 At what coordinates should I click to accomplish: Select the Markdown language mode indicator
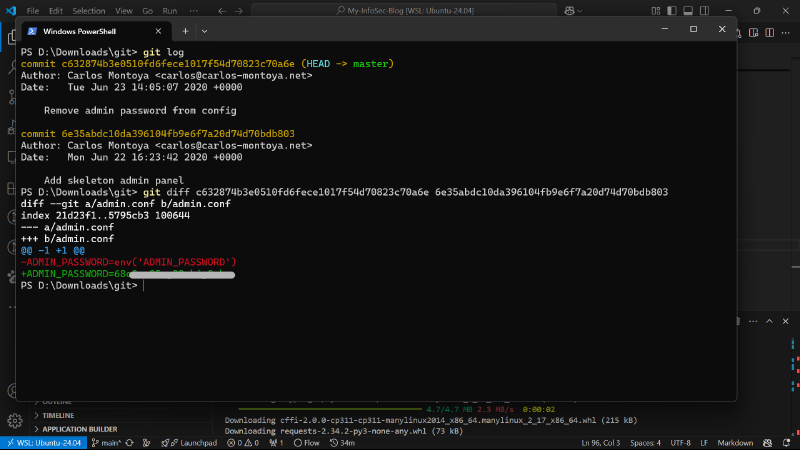click(735, 443)
